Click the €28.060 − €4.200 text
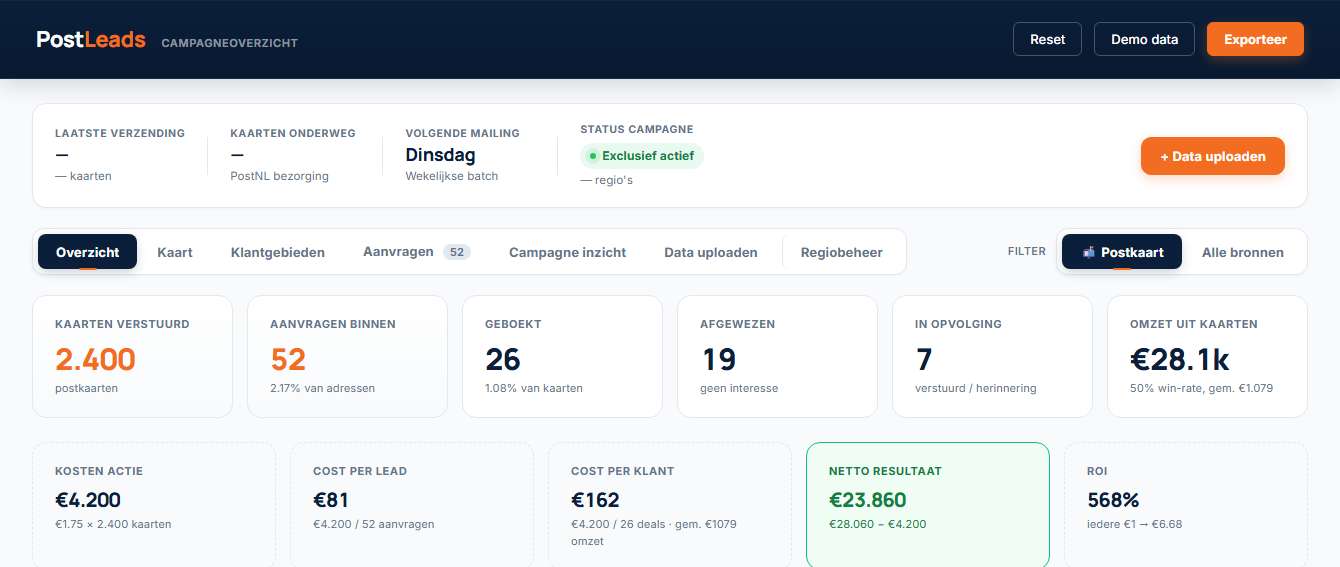The width and height of the screenshot is (1340, 567). click(x=878, y=524)
